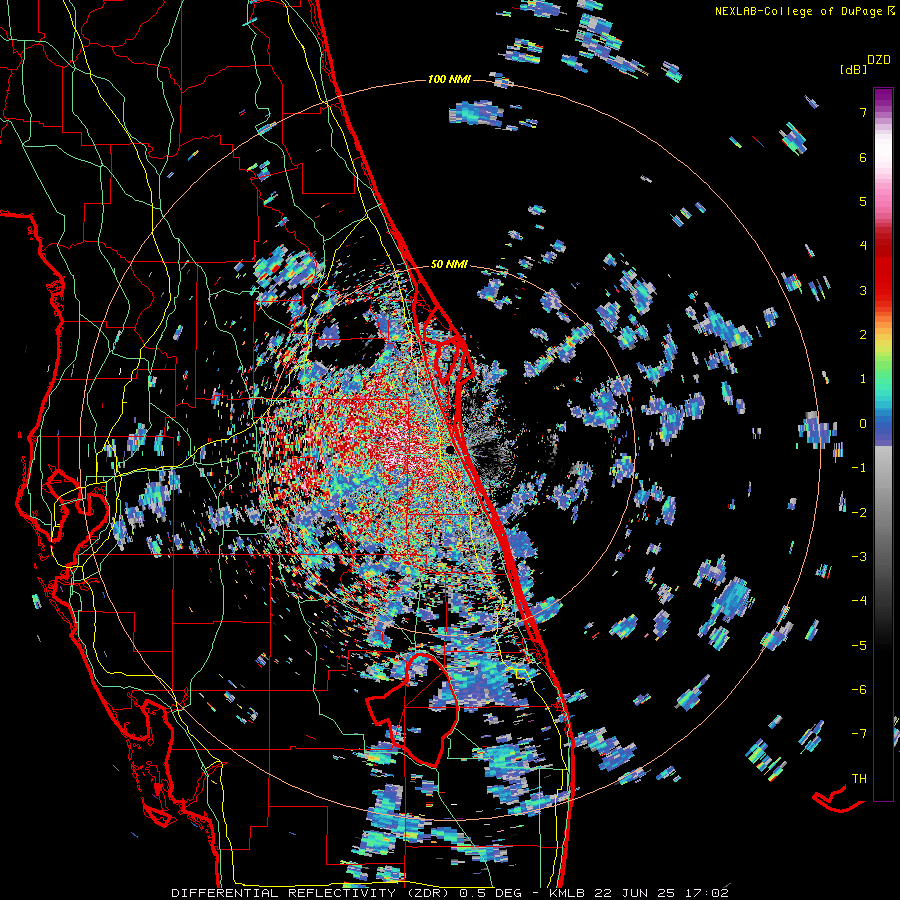Click the -6 value on the color scale
The width and height of the screenshot is (900, 900).
[859, 690]
